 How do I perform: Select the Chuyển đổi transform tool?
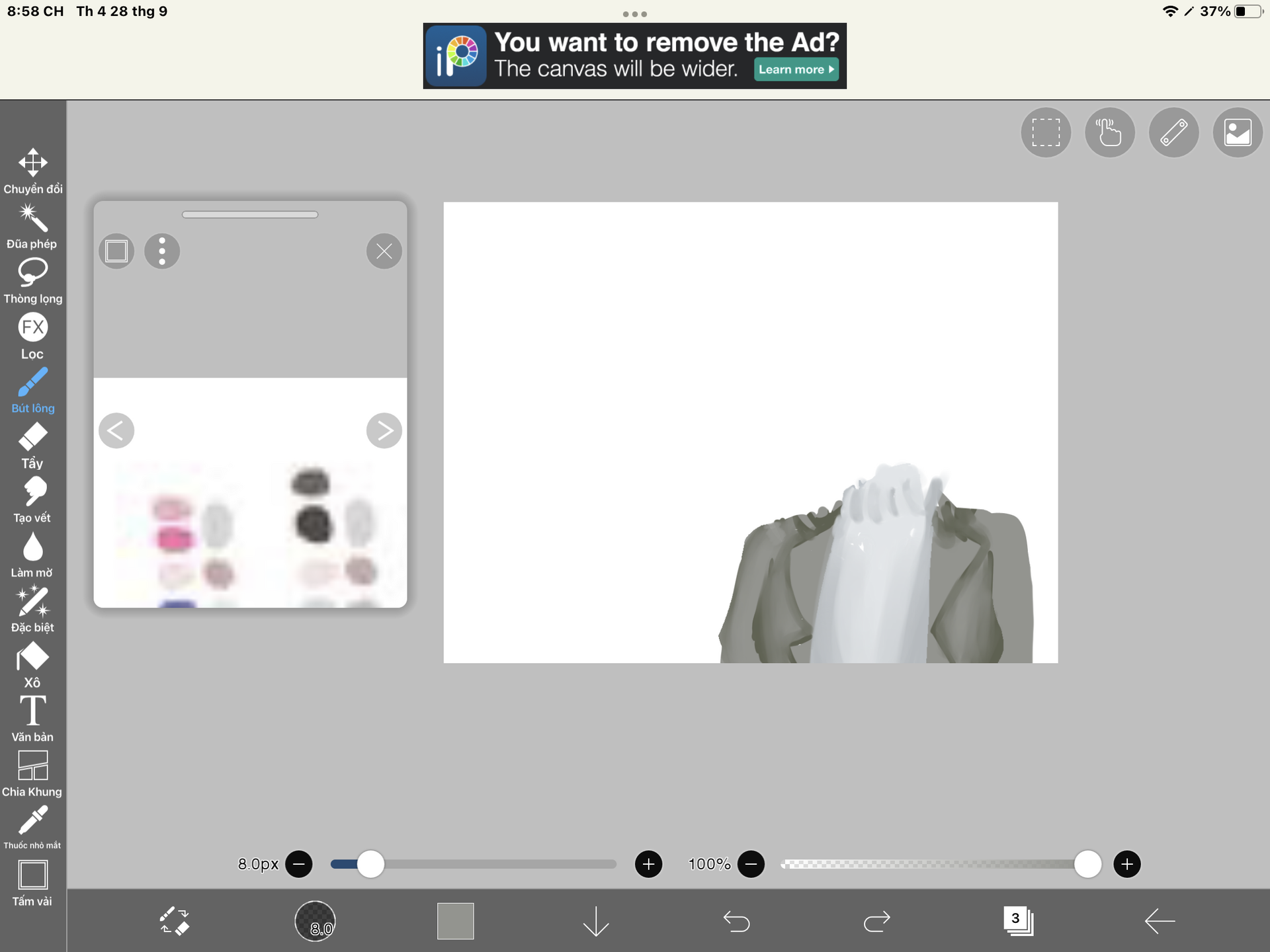pos(32,171)
